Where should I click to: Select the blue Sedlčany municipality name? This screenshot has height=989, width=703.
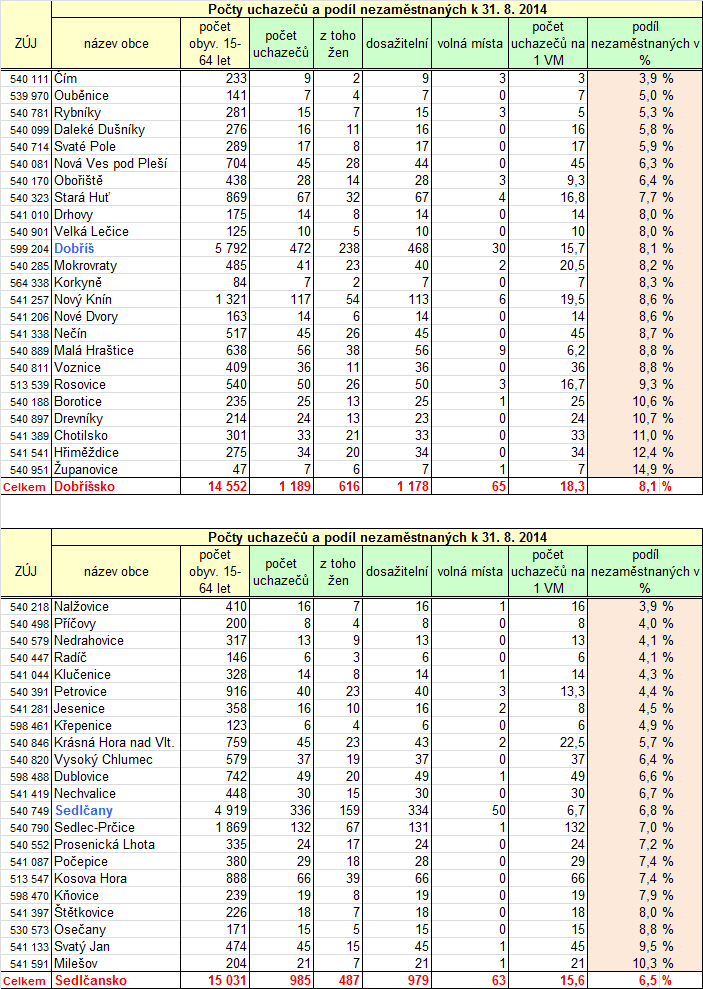[84, 811]
